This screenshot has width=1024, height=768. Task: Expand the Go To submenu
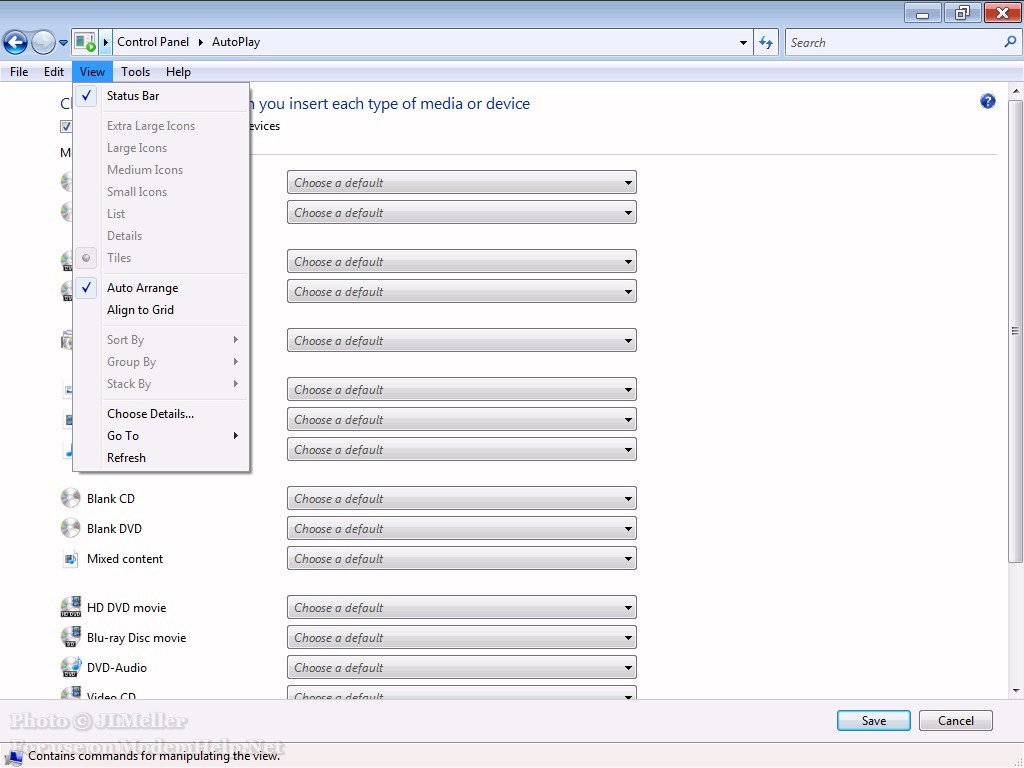point(161,436)
